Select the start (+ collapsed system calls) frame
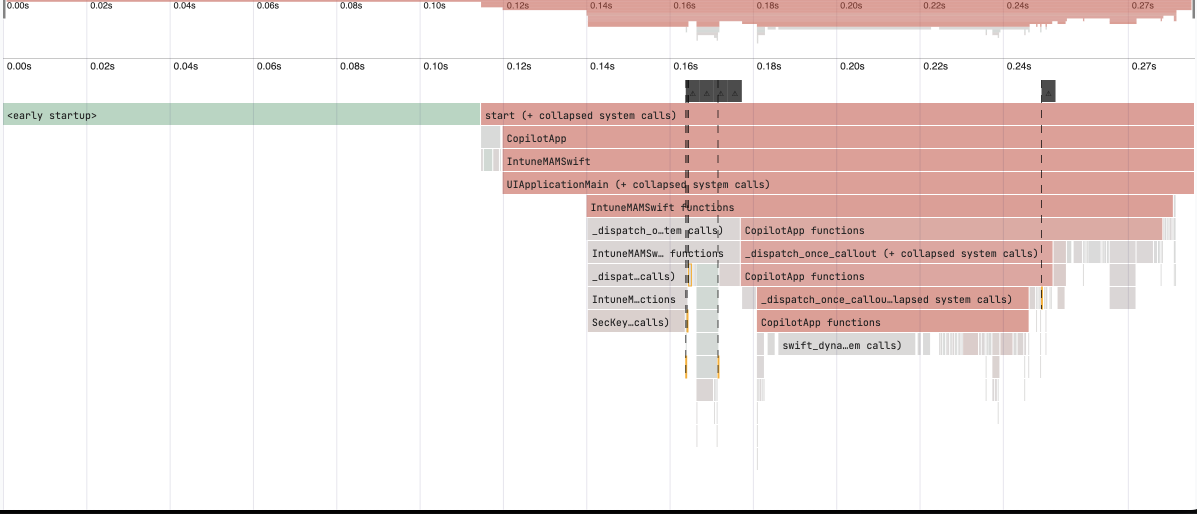 point(837,115)
